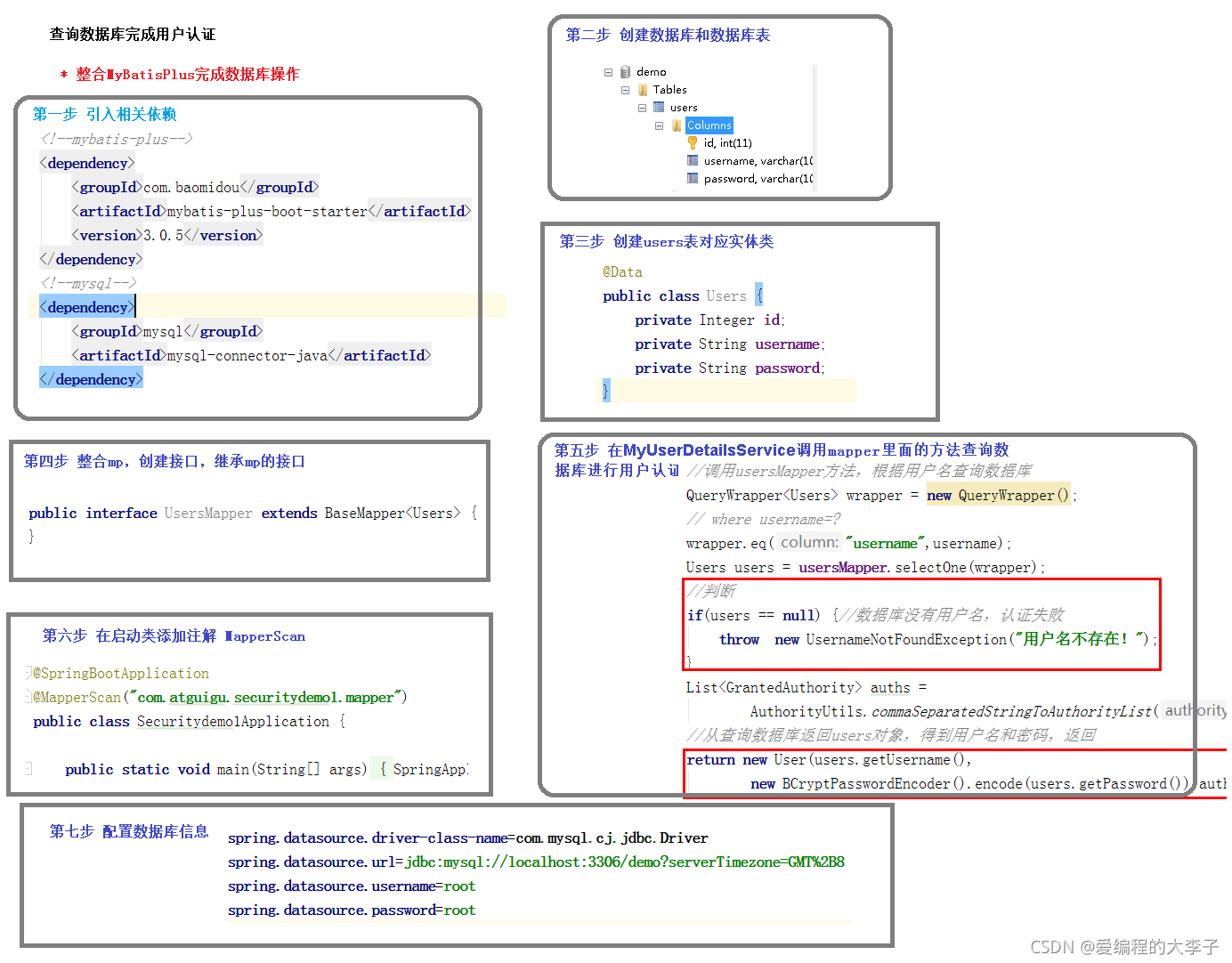
Task: Click 'spring.datasource.username=root' line
Action: (x=352, y=886)
